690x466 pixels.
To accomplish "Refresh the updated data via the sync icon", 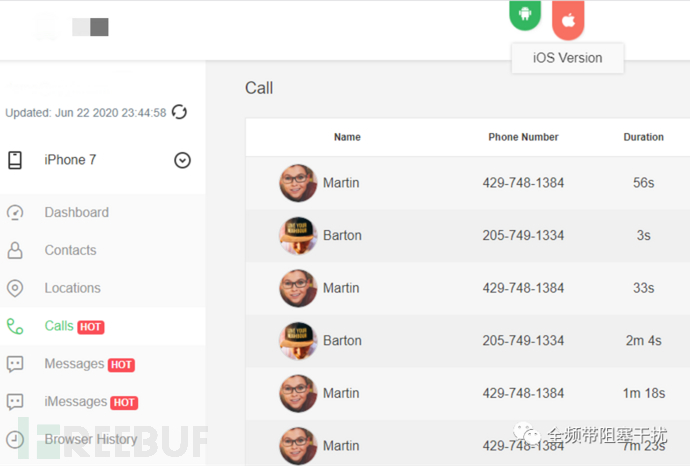I will [x=179, y=112].
